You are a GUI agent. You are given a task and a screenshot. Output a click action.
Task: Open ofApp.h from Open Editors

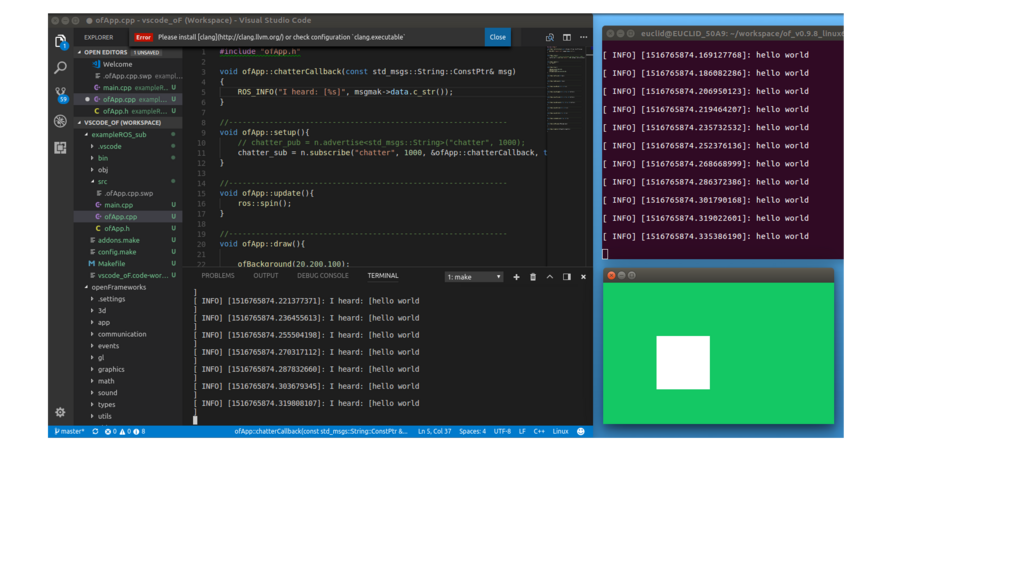coord(115,109)
